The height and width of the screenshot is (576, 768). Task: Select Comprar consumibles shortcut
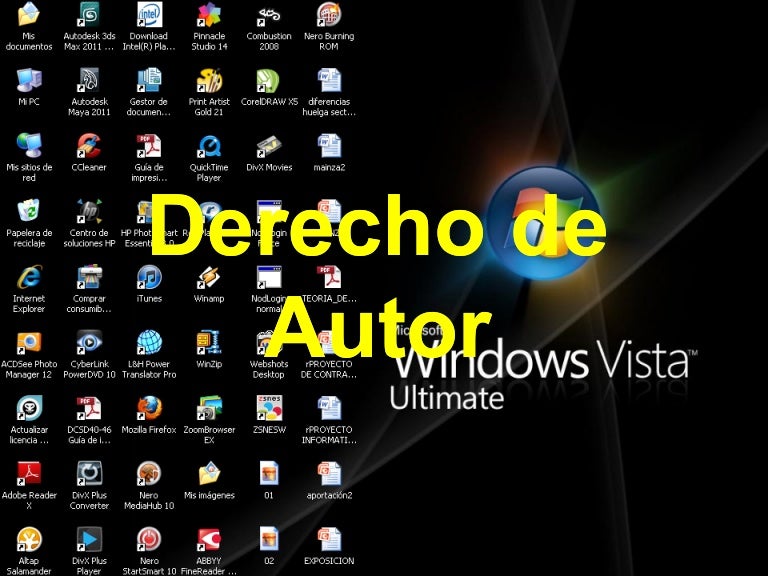coord(89,277)
